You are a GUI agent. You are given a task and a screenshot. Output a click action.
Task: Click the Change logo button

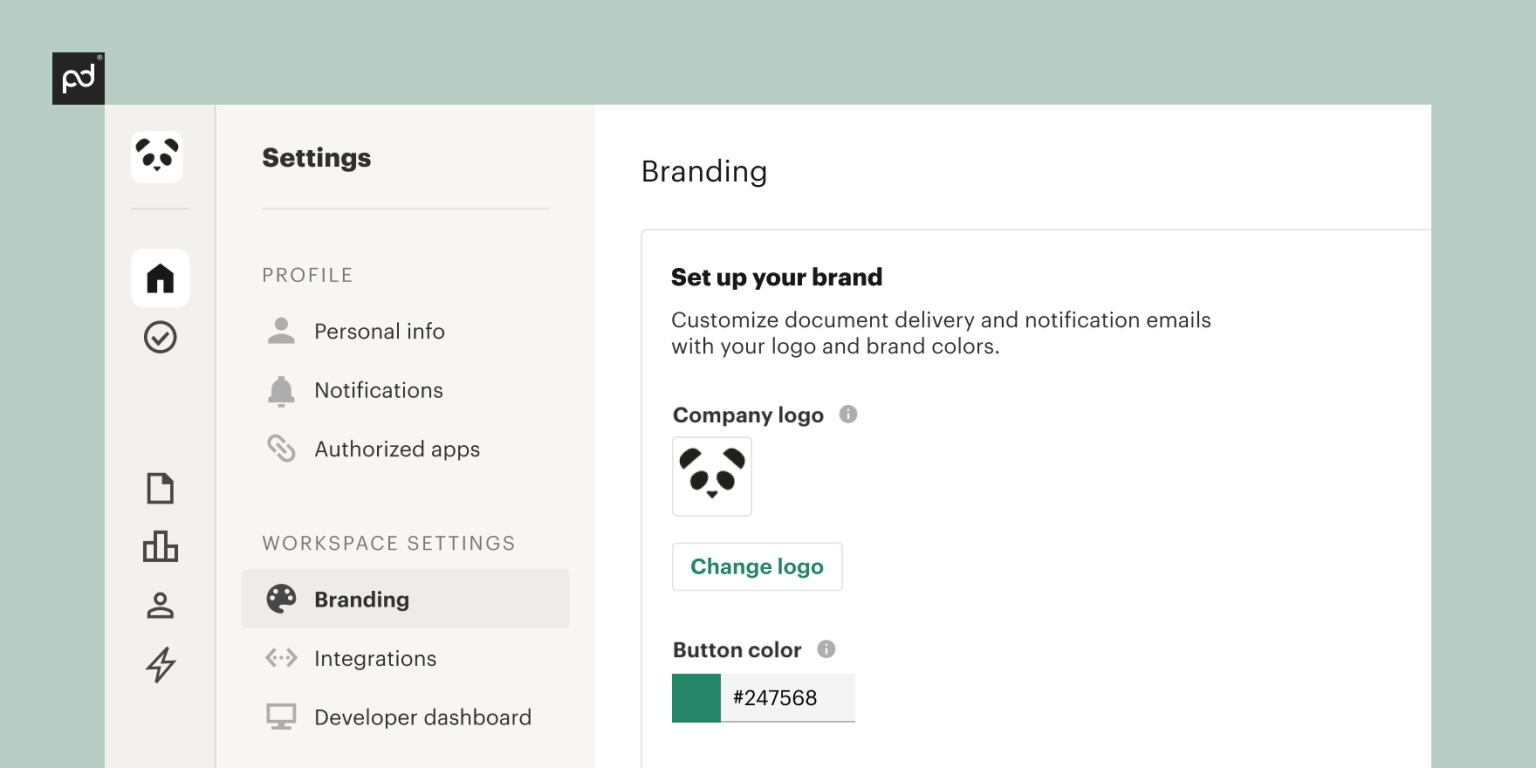pyautogui.click(x=757, y=566)
